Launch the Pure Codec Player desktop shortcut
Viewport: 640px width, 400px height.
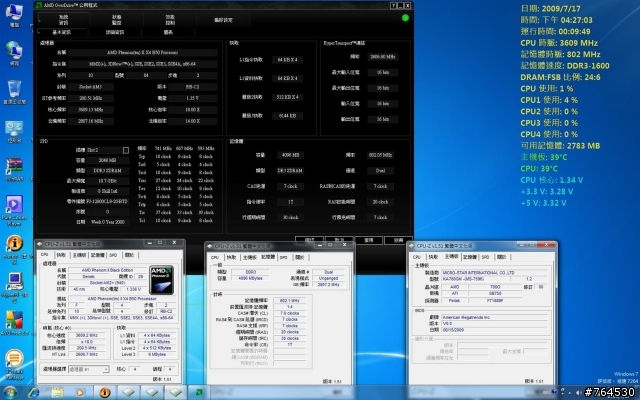(x=14, y=210)
